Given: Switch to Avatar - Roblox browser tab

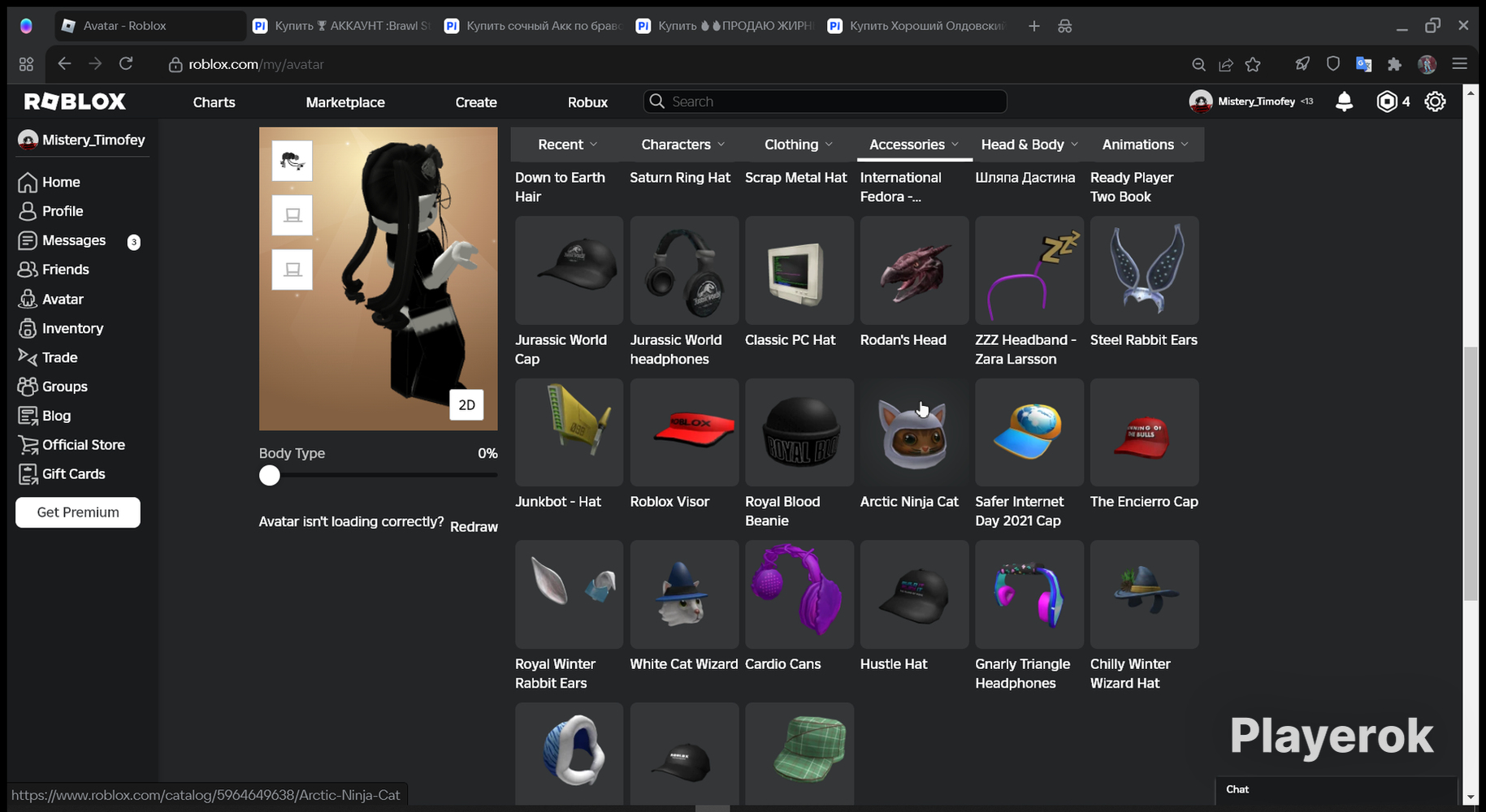Looking at the screenshot, I should (150, 26).
